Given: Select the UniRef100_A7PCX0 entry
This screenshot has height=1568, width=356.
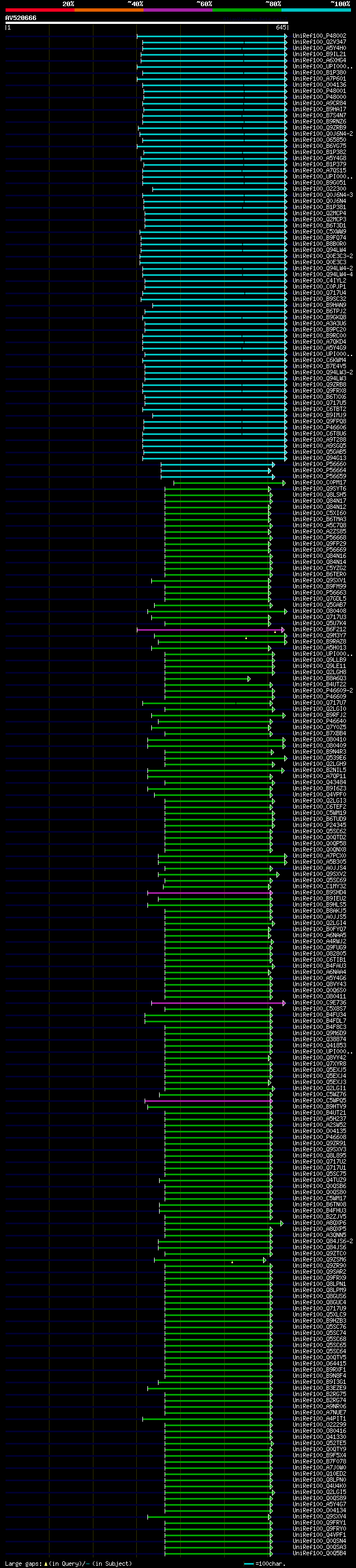Looking at the screenshot, I should [319, 856].
